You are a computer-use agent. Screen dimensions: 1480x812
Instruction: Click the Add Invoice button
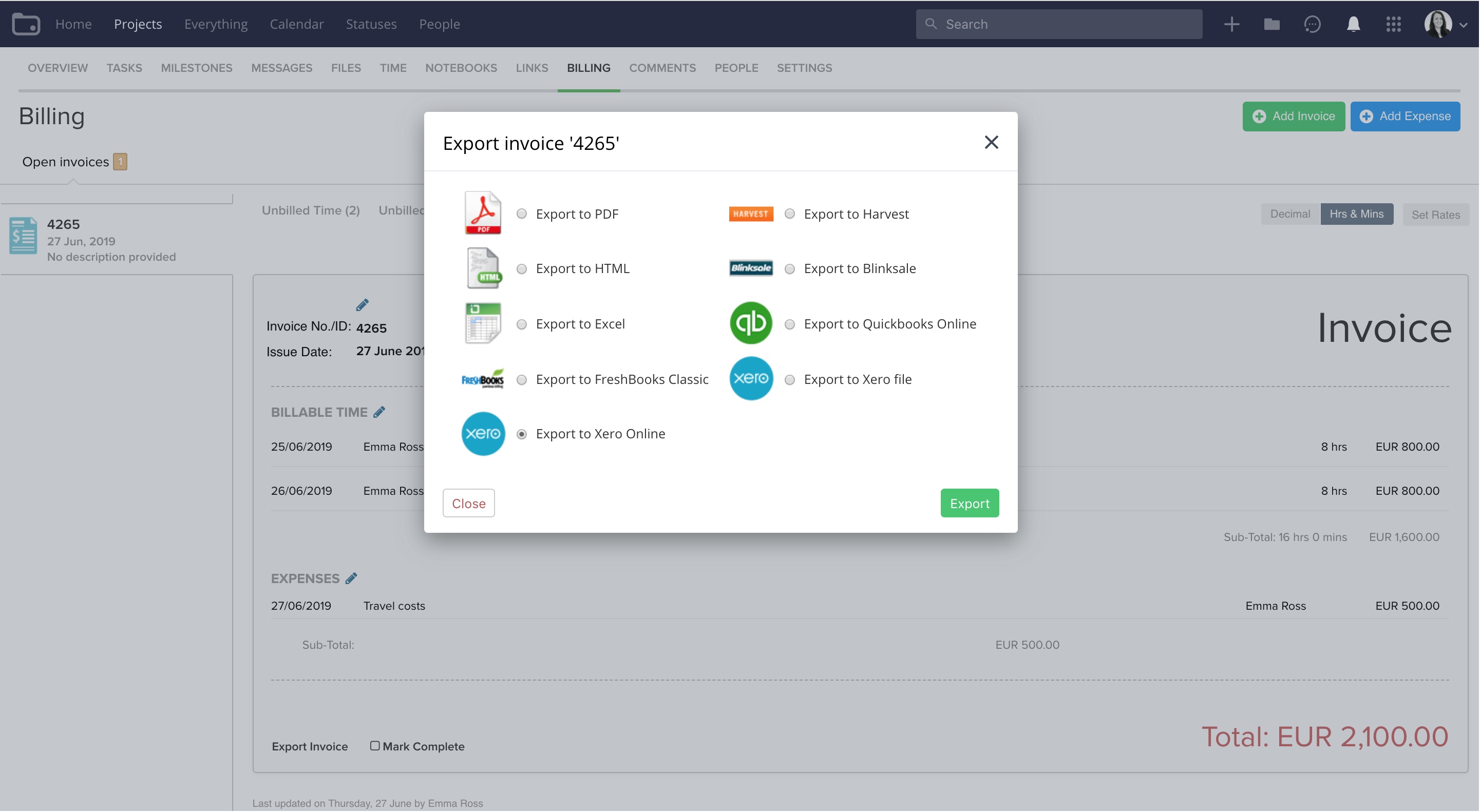1293,116
